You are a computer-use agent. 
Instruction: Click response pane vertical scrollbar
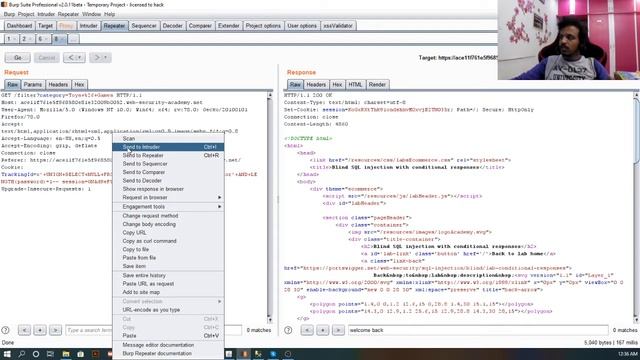click(636, 208)
